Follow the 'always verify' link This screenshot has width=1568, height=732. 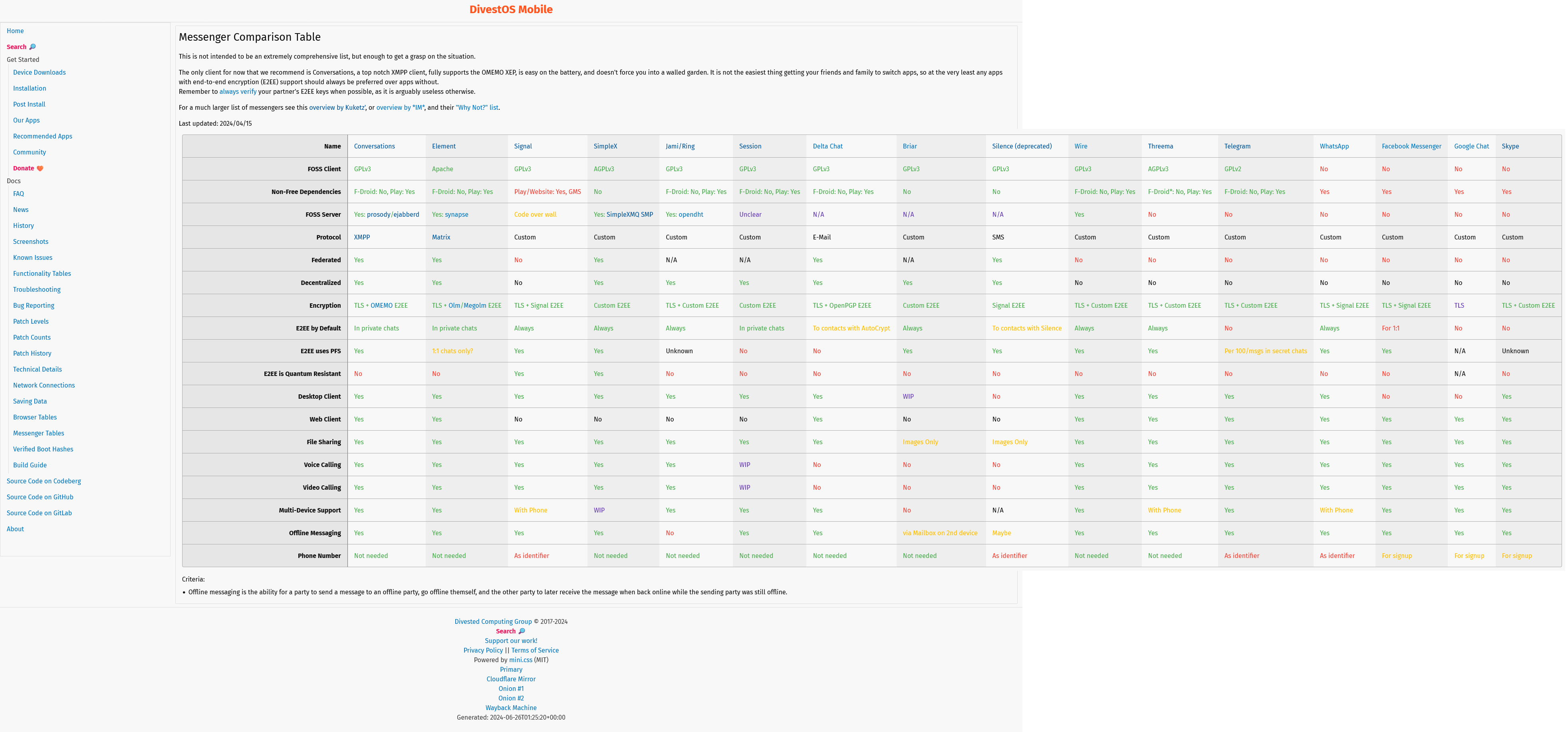(238, 92)
